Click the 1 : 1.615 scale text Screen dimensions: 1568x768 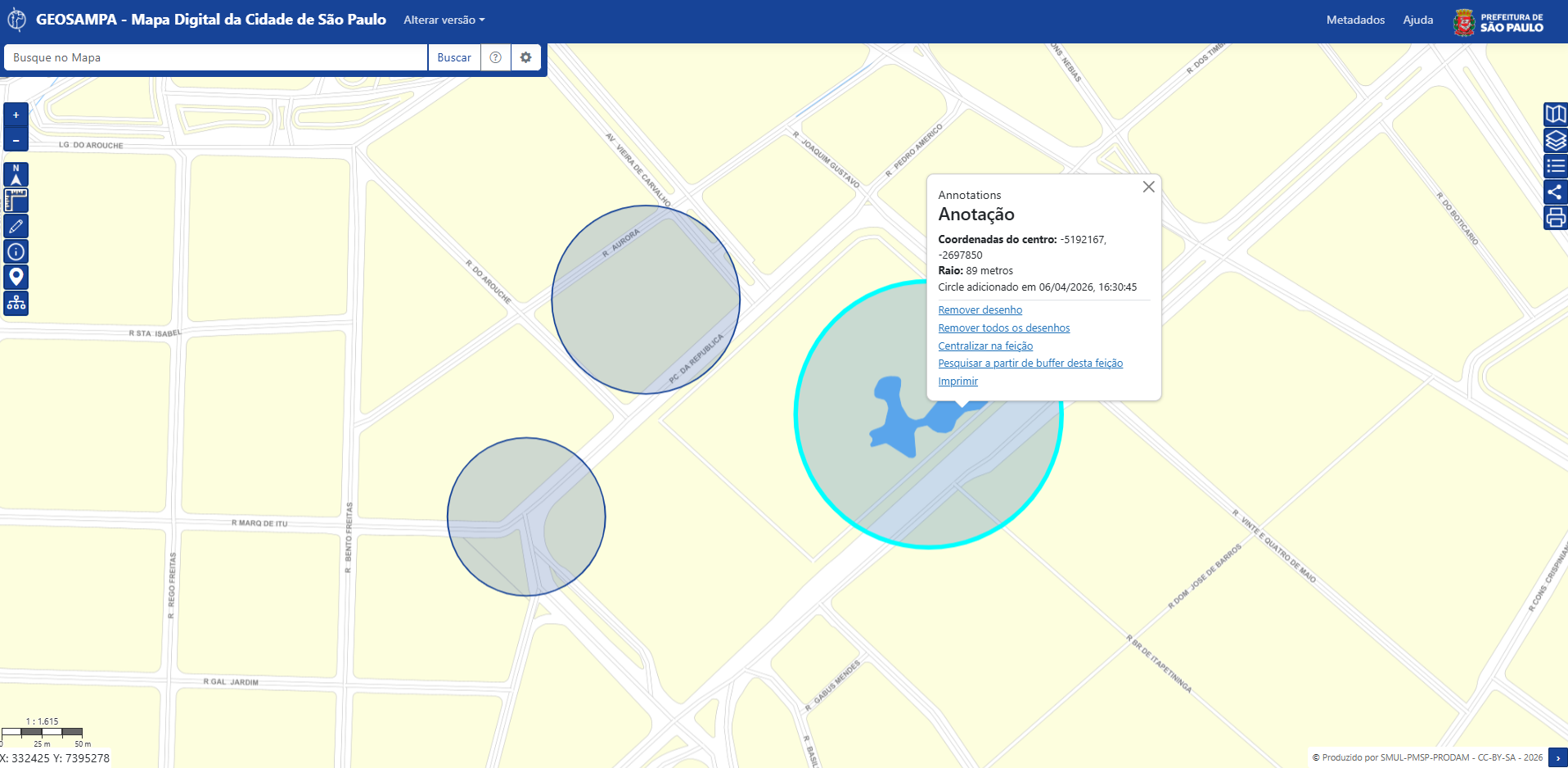42,721
